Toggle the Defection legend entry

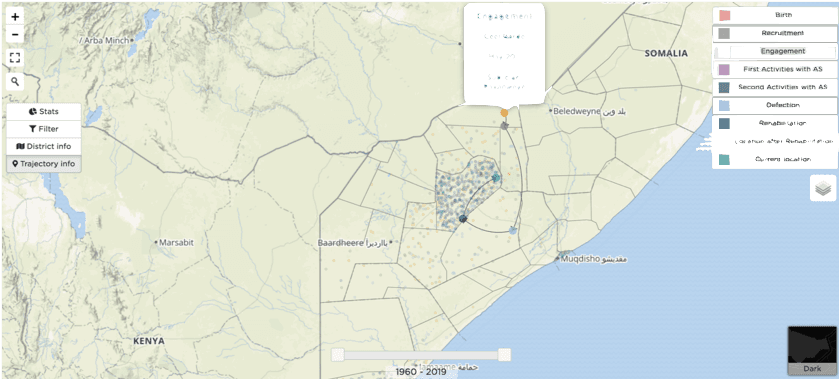(x=774, y=105)
